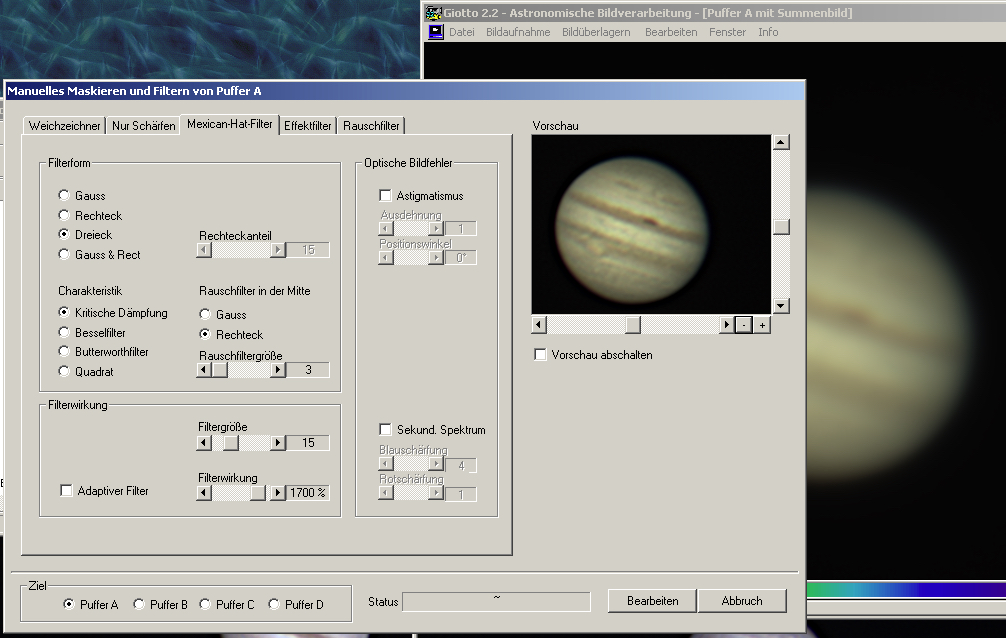Click preview horizontal scrollbar thumb

(x=633, y=325)
